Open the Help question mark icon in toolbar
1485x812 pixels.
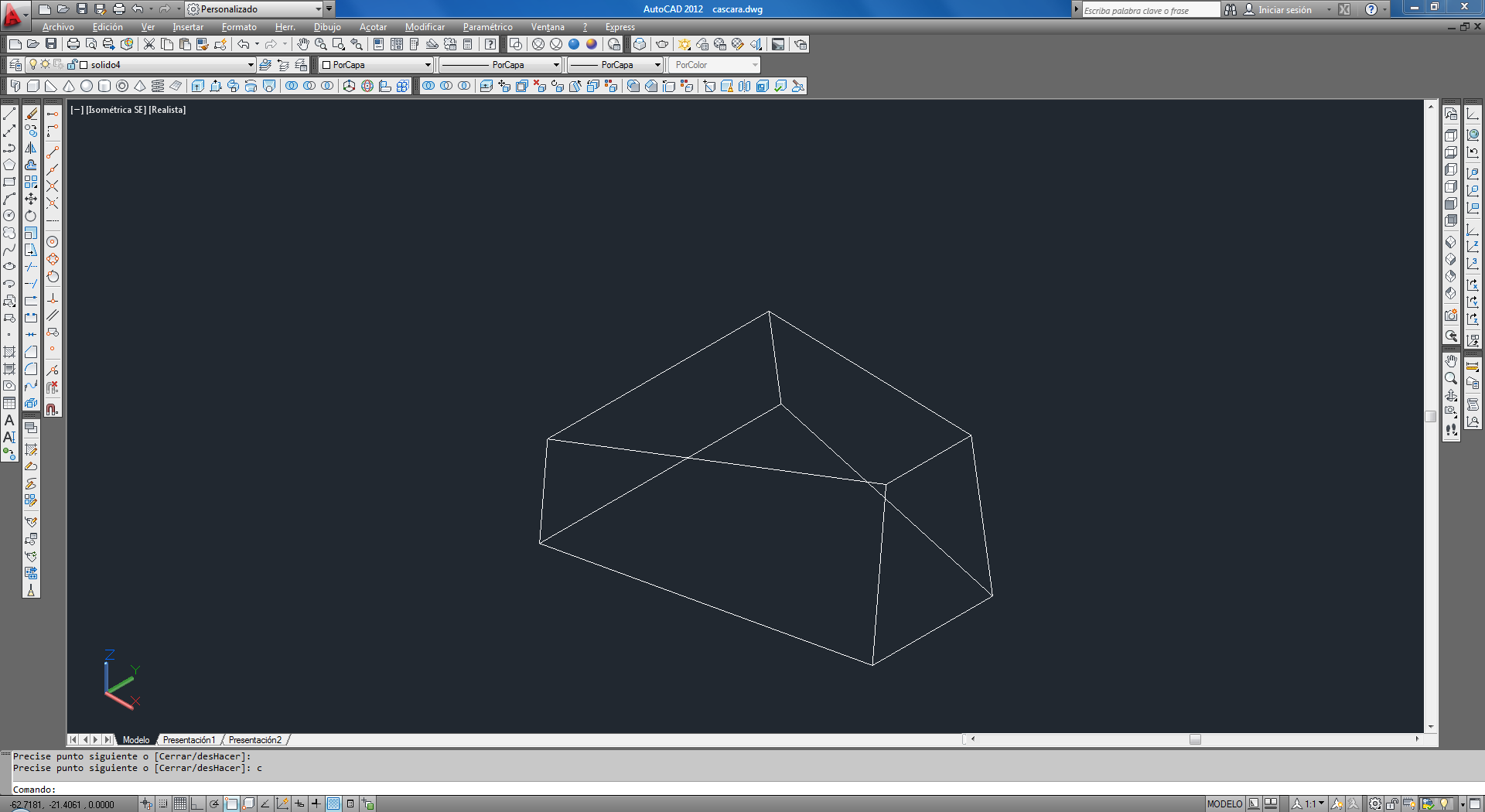(490, 44)
